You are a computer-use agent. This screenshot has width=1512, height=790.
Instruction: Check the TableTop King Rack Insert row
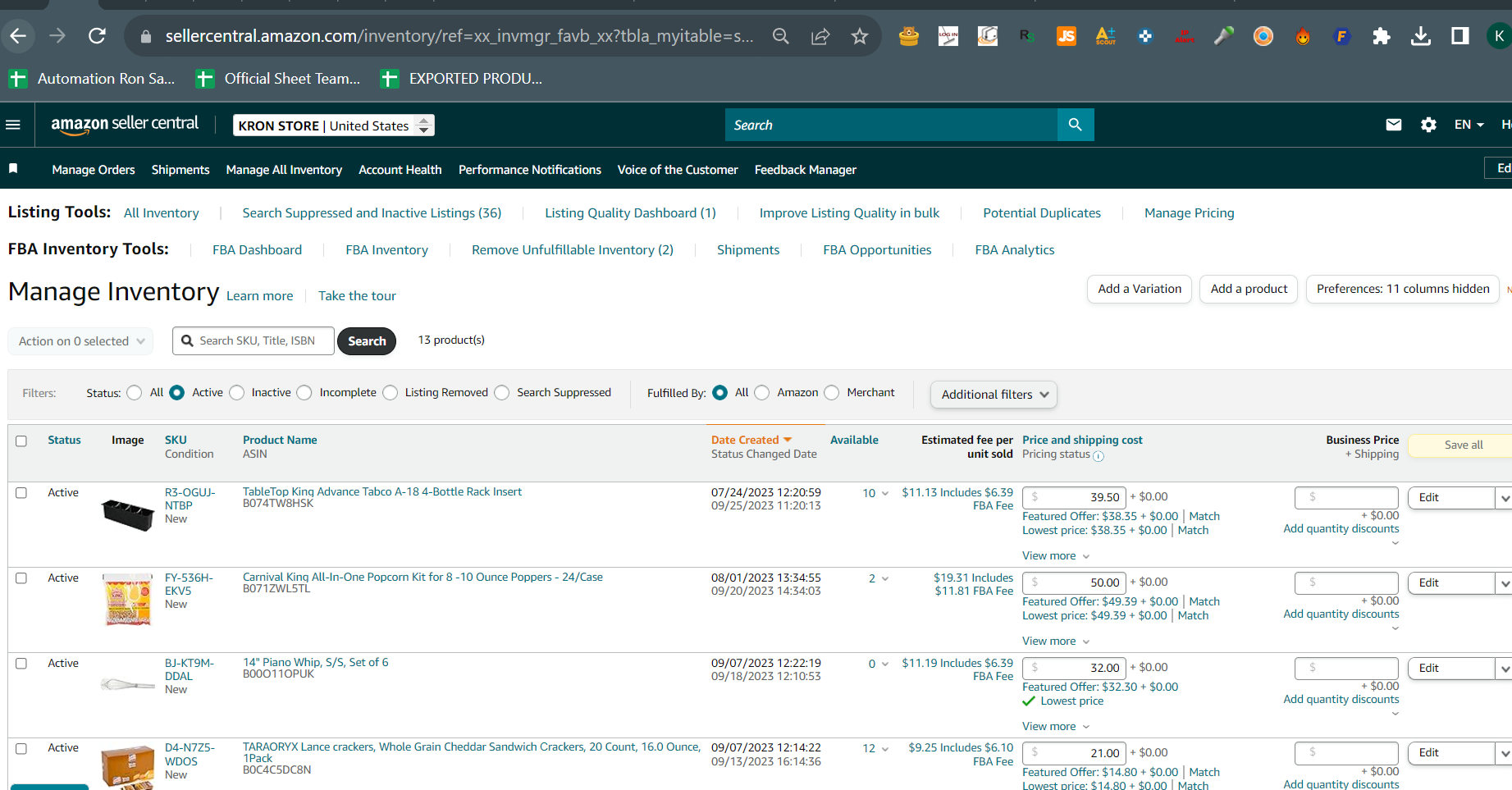21,493
